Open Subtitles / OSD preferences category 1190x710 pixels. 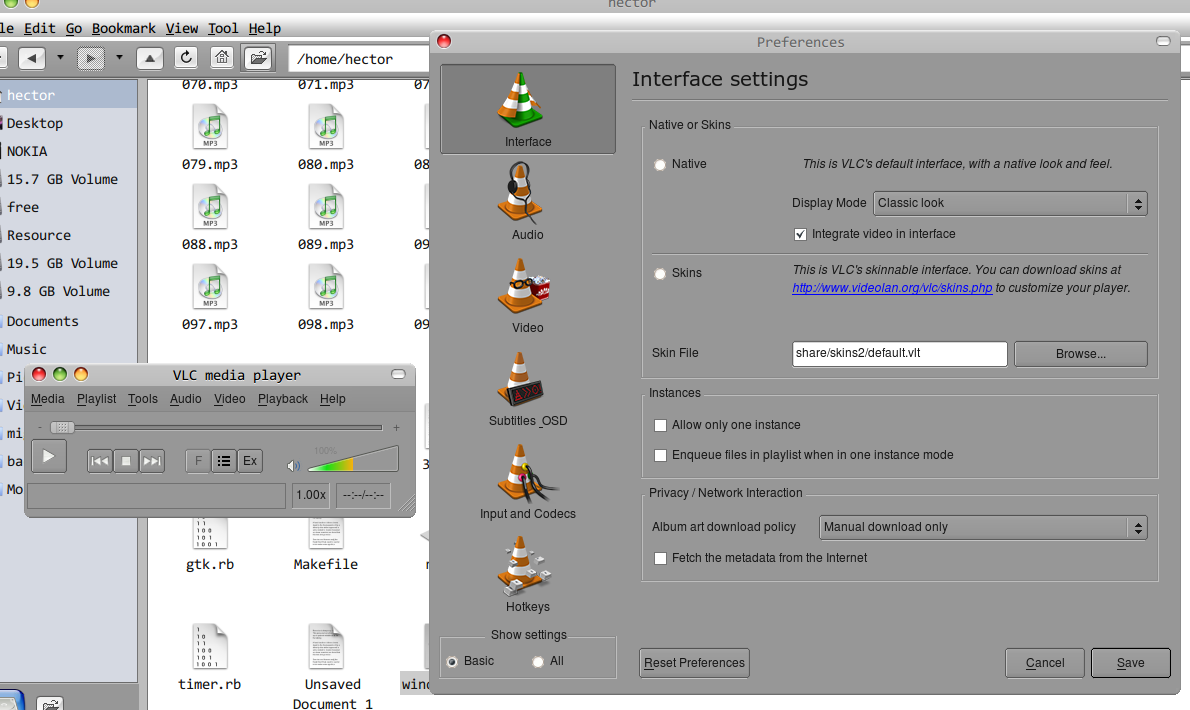527,388
